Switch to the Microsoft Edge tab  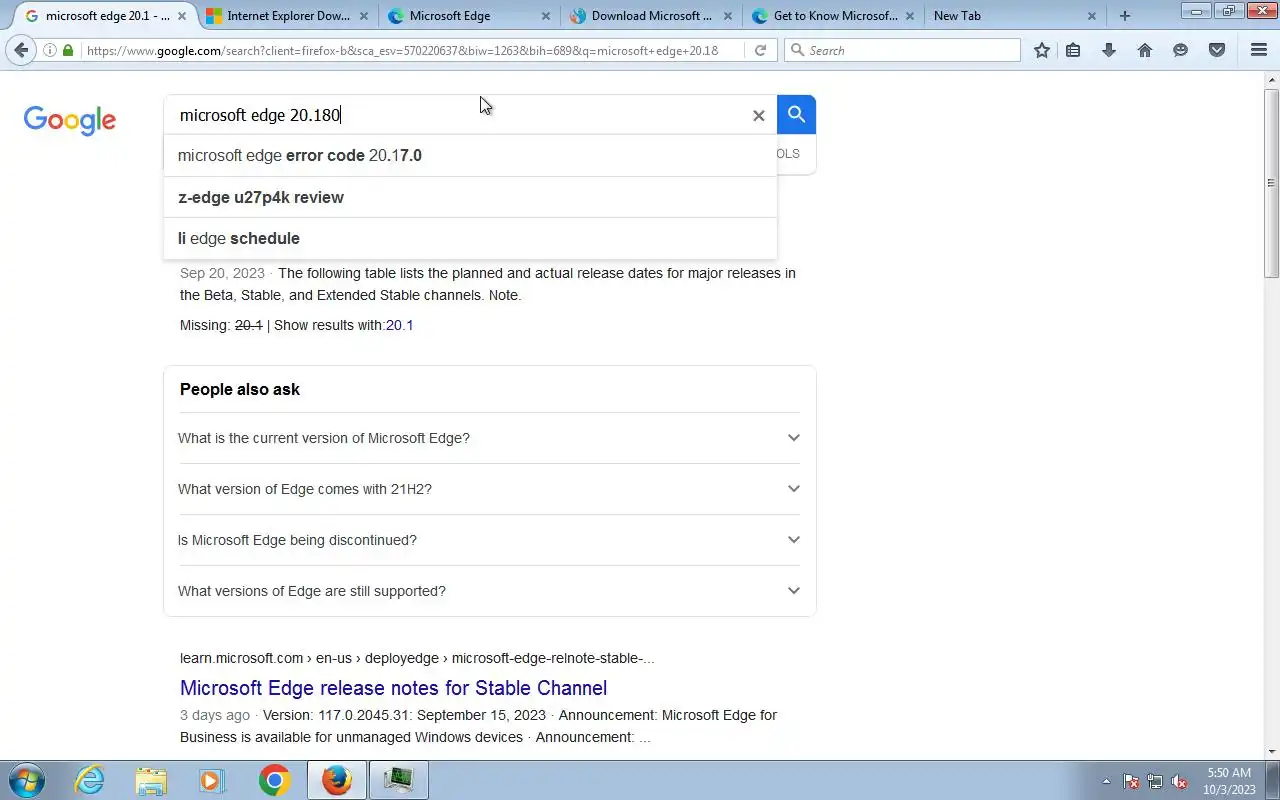pyautogui.click(x=469, y=16)
